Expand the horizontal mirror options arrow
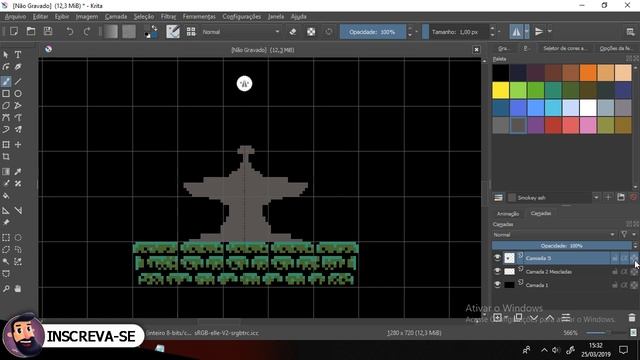The image size is (640, 360). 527,31
